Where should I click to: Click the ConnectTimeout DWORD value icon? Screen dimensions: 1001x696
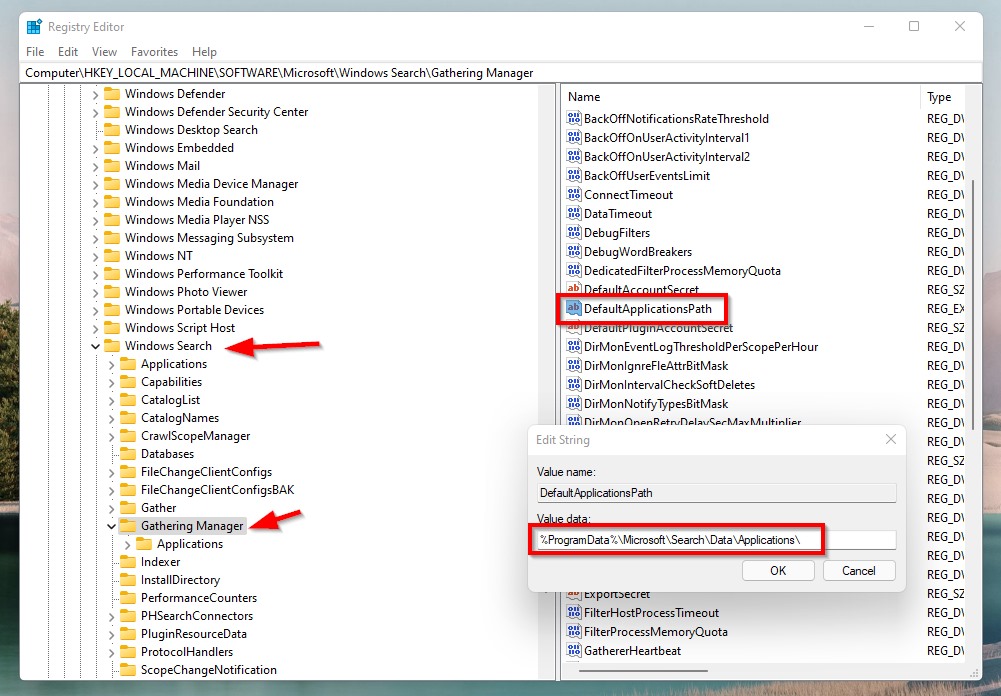click(x=574, y=194)
